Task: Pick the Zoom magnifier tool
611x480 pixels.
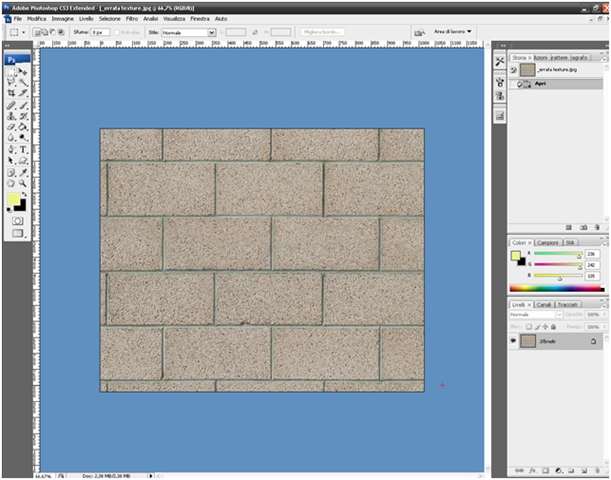Action: coord(23,183)
